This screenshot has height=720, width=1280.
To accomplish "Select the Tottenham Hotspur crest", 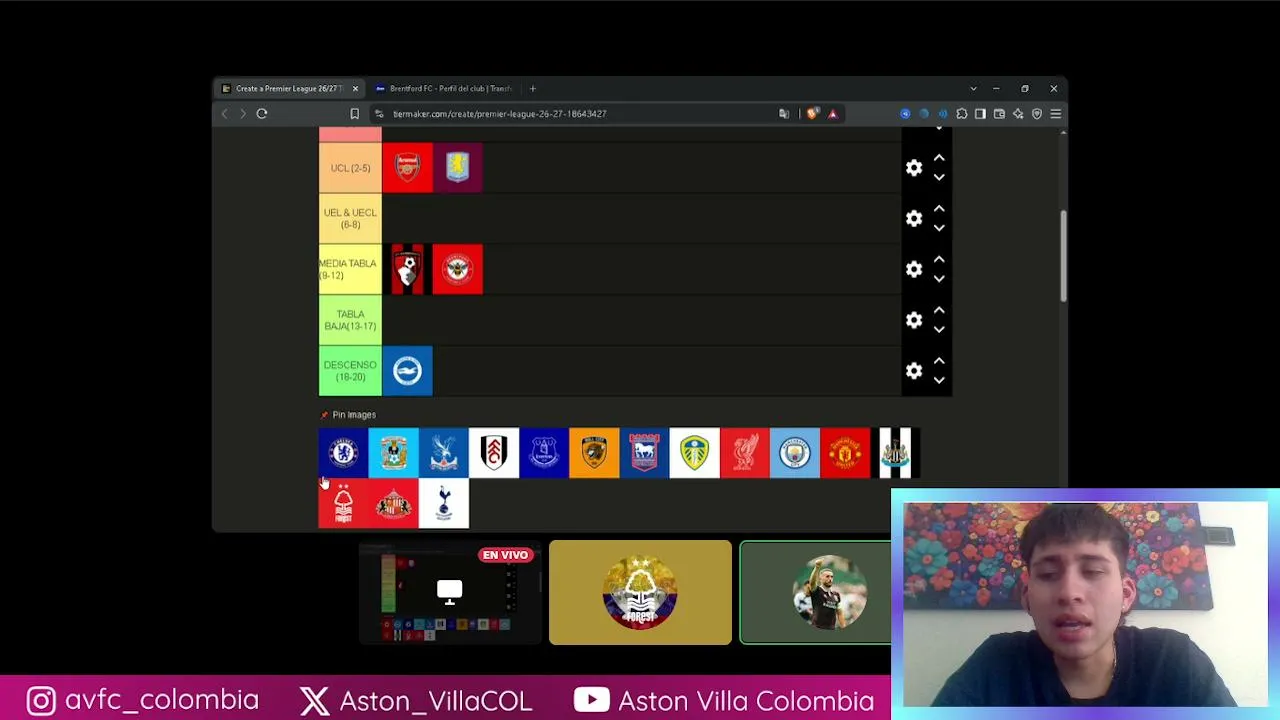I will point(443,503).
